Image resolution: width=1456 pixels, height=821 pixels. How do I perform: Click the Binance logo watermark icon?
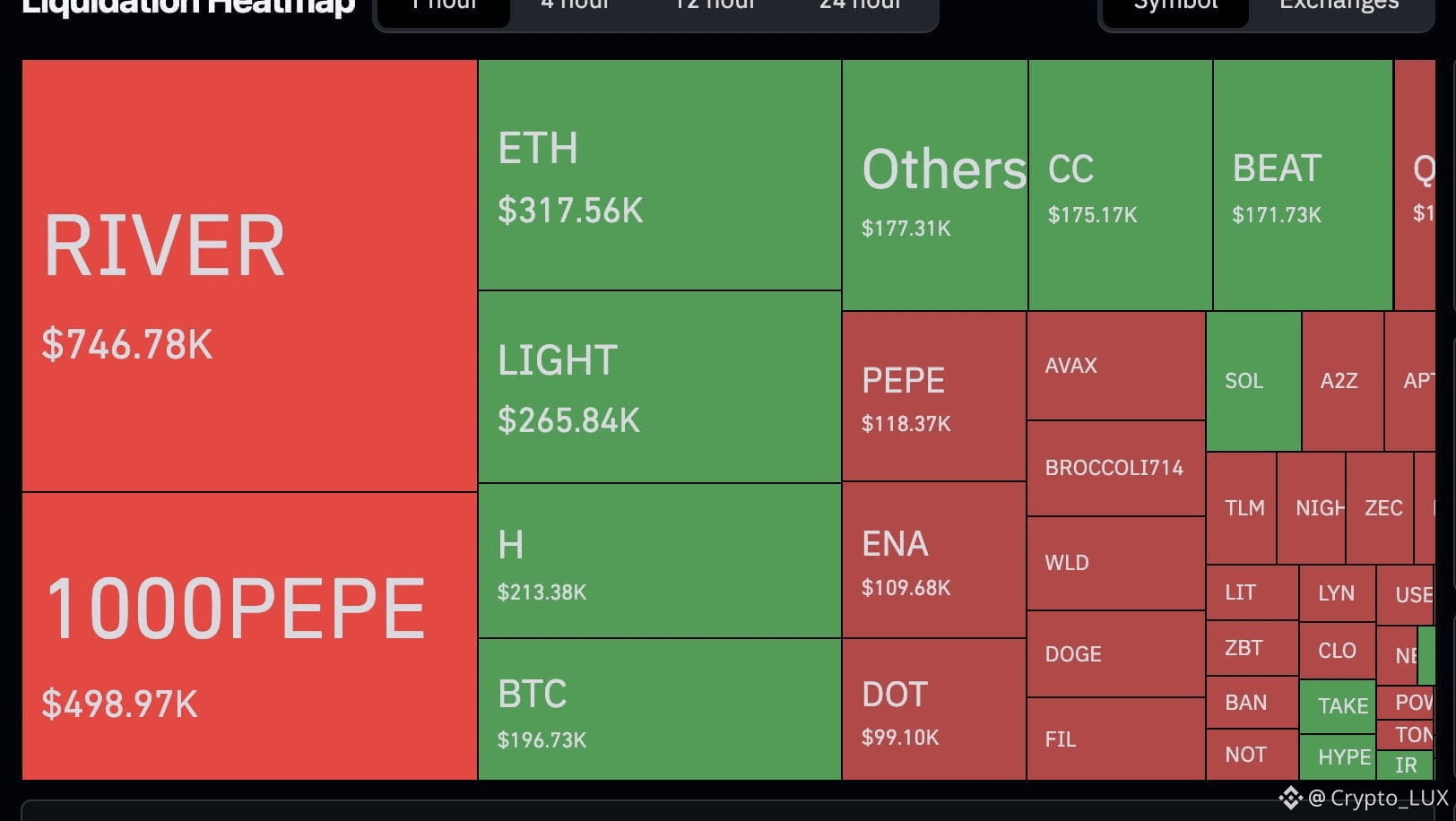[x=1290, y=798]
